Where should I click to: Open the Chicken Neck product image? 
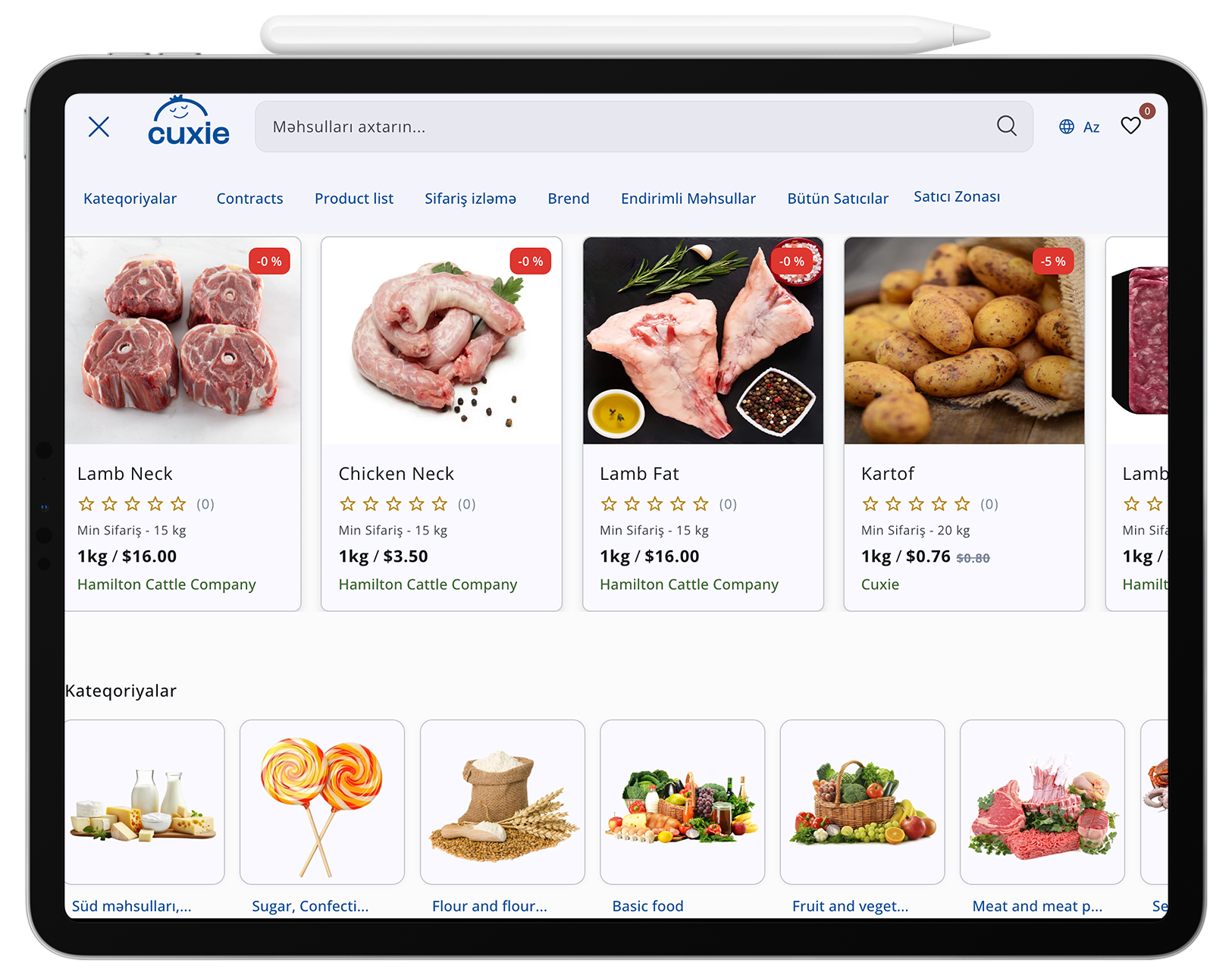click(x=441, y=340)
